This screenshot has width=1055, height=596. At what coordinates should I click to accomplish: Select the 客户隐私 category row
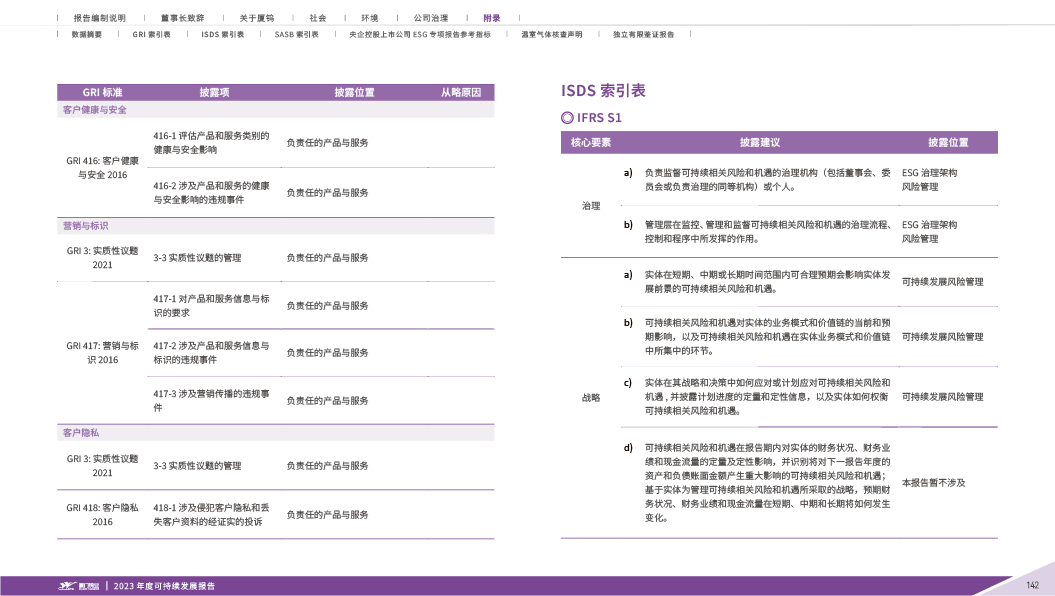coord(81,433)
